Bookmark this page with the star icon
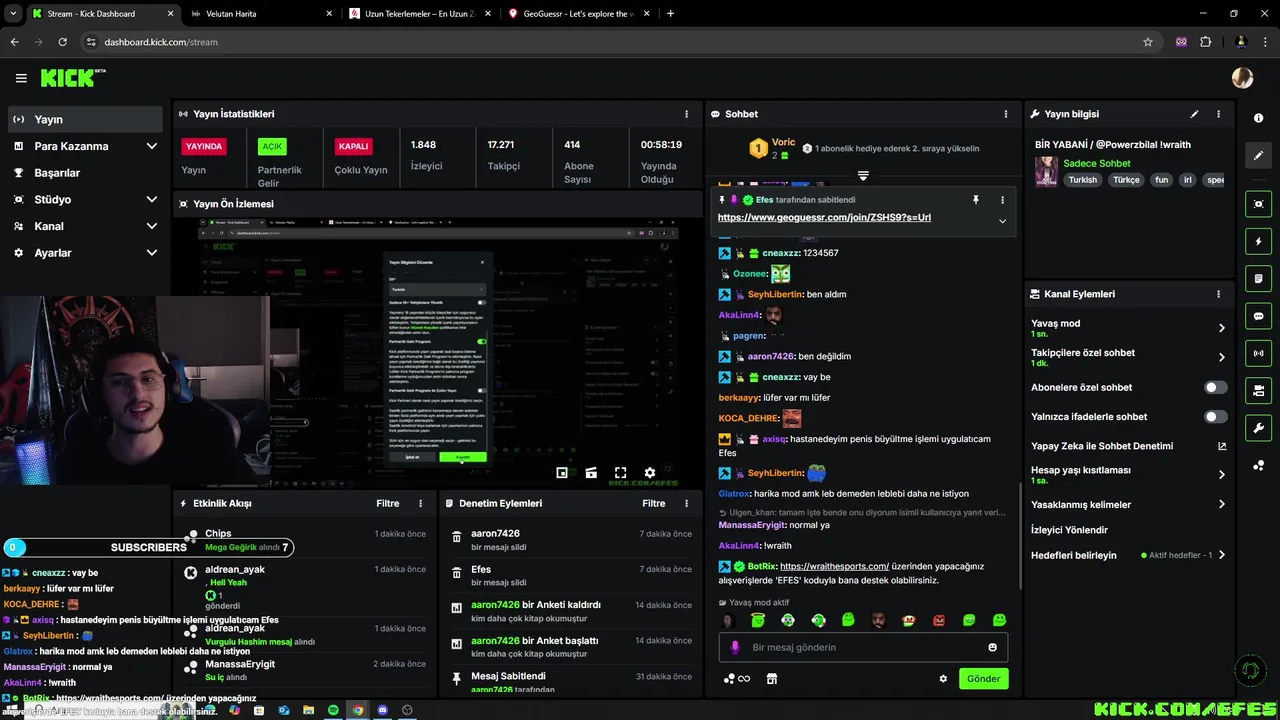1280x720 pixels. (x=1148, y=42)
